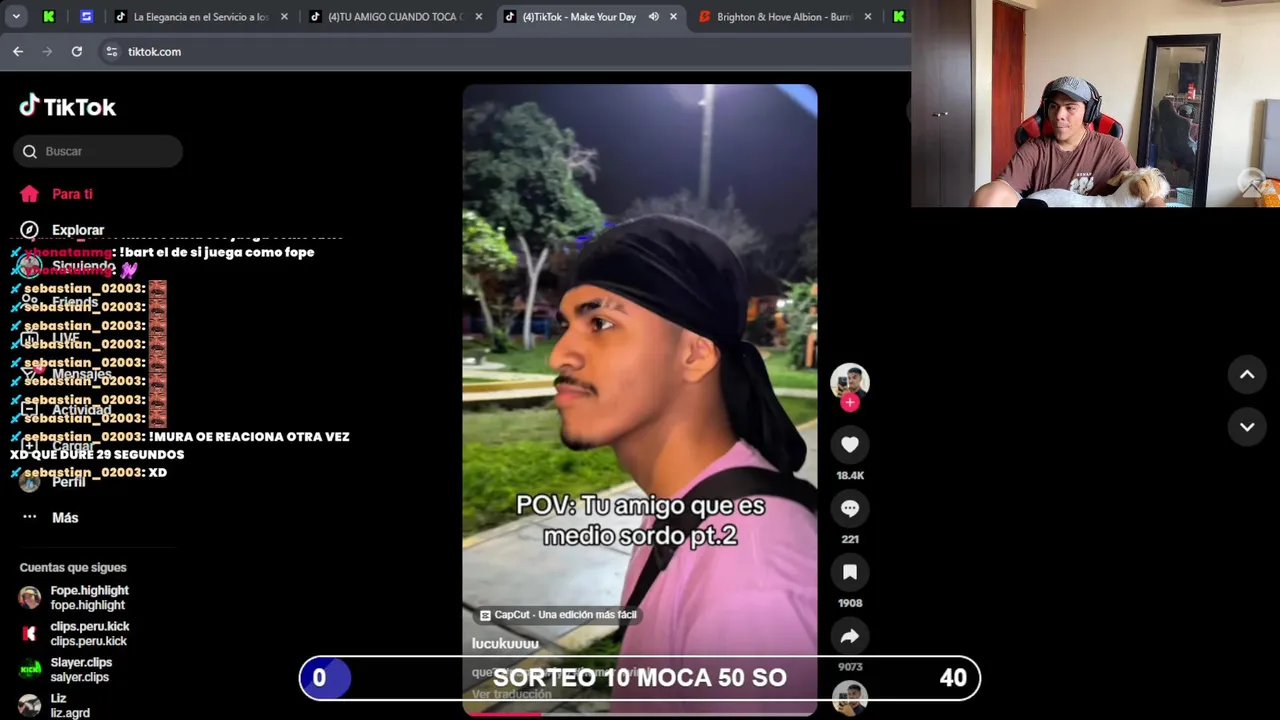This screenshot has width=1280, height=720.
Task: Open the video creator's avatar
Action: [x=849, y=382]
